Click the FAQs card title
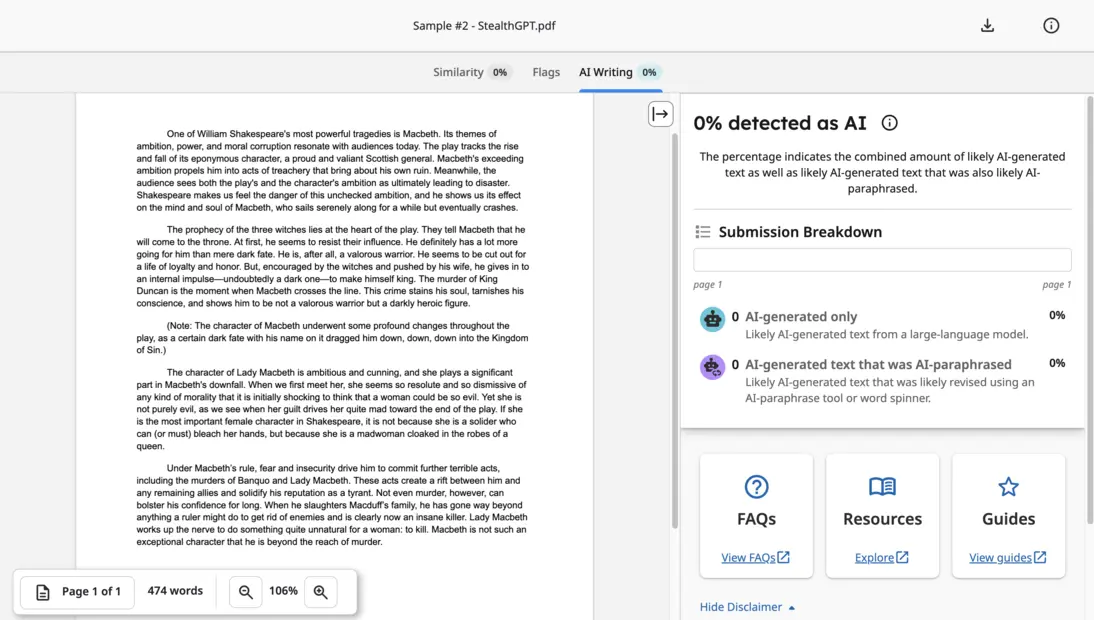The width and height of the screenshot is (1094, 620). click(x=756, y=519)
